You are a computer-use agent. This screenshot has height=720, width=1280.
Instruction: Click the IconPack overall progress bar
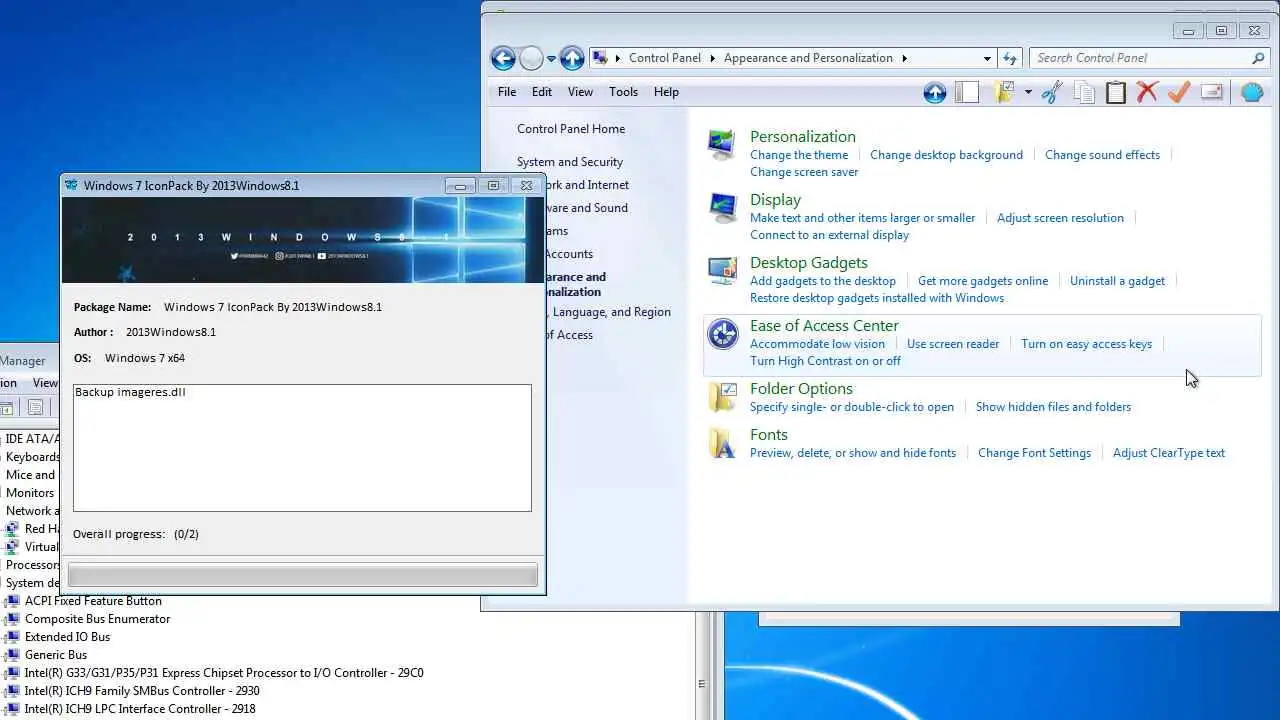tap(302, 575)
